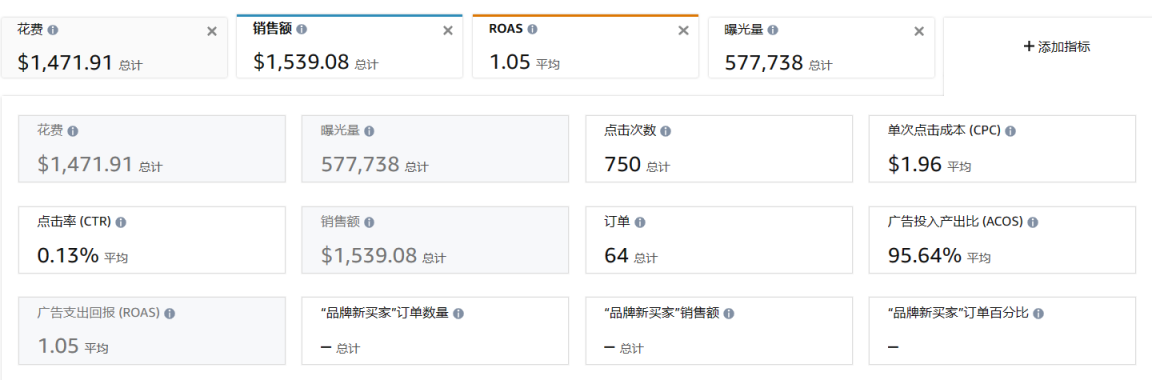Click info icon next to "品牌新买家"订单百分比
The width and height of the screenshot is (1152, 380).
(x=1038, y=313)
